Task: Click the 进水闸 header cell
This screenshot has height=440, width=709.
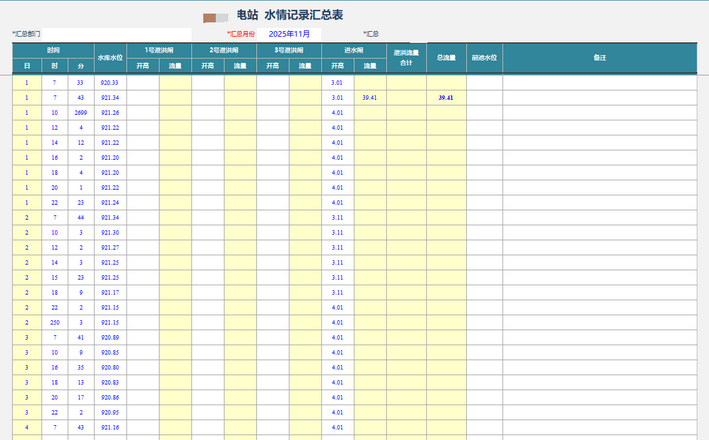Action: coord(353,50)
